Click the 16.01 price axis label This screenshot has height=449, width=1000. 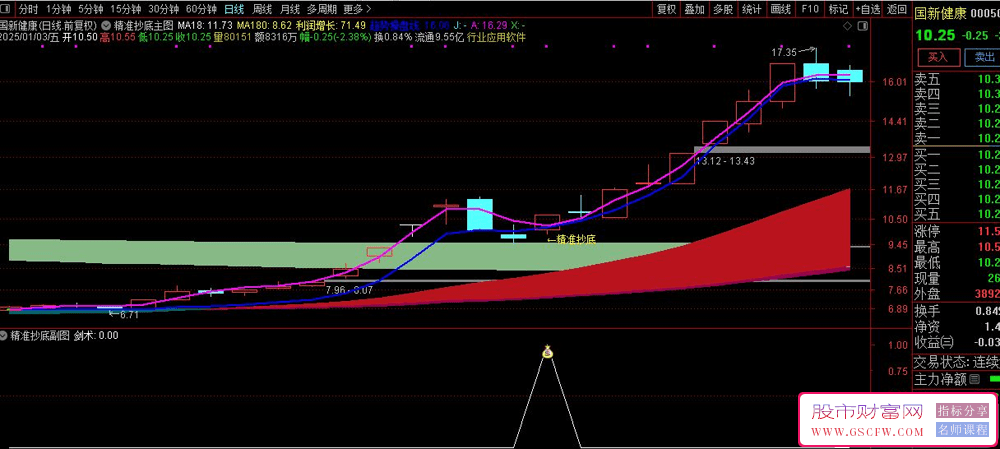895,82
